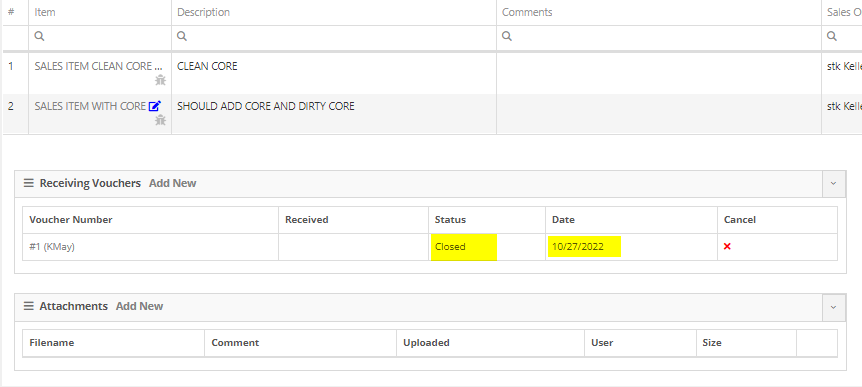Click the search icon in the Description filter

182,36
